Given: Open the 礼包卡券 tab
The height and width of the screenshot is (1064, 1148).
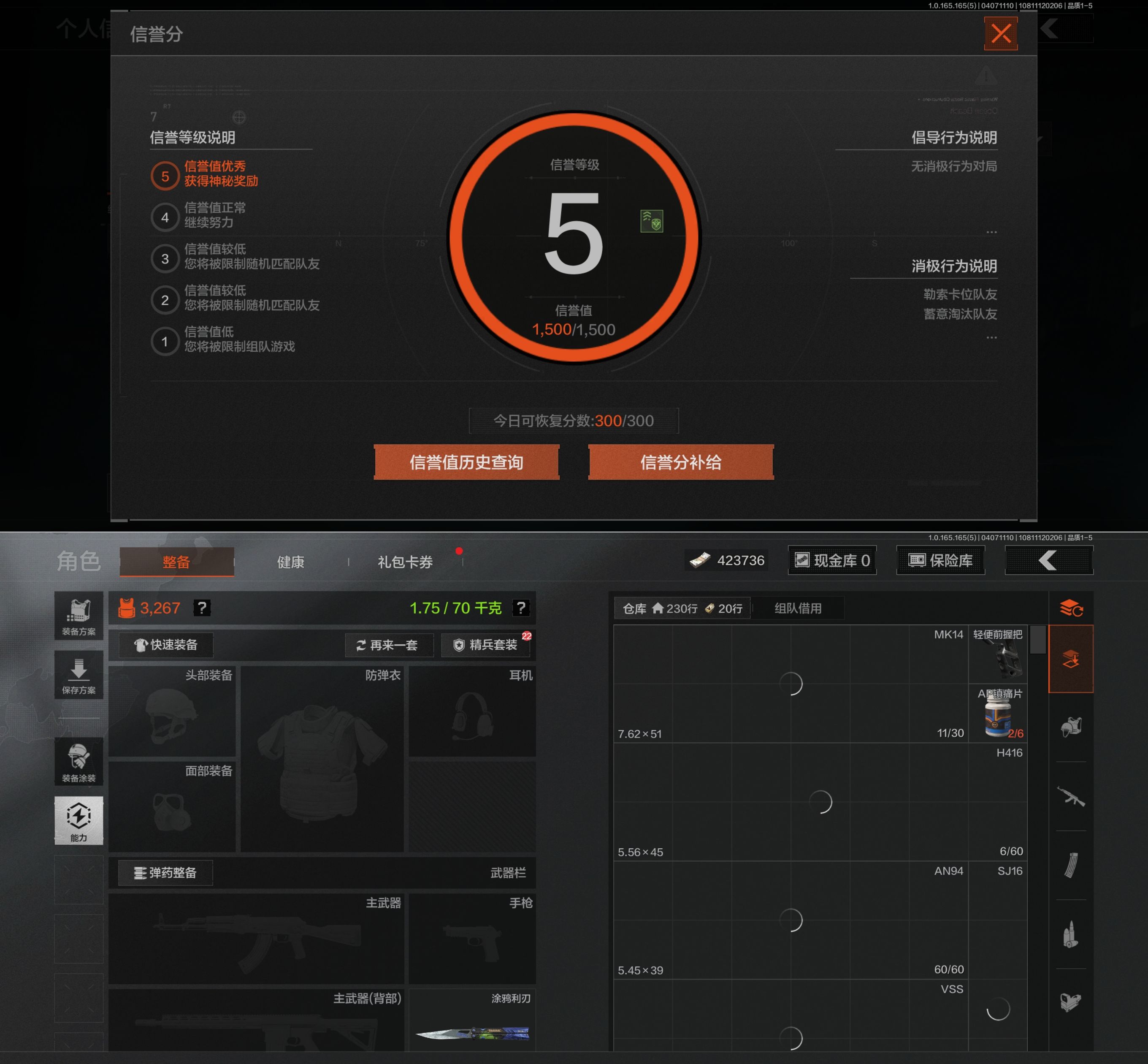Looking at the screenshot, I should 405,562.
